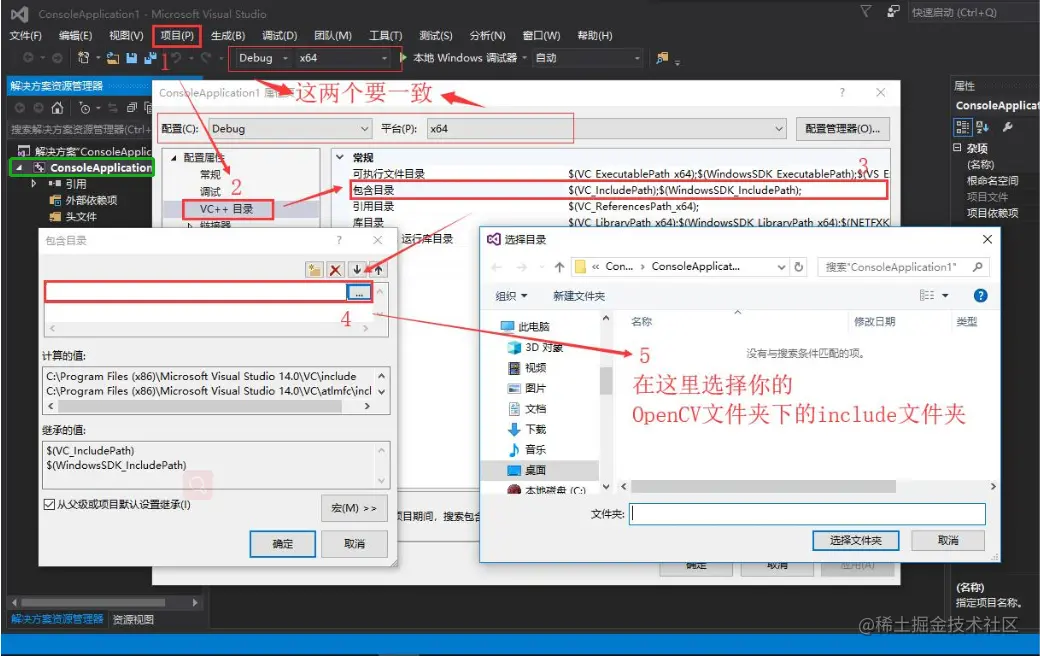
Task: Click 新建文件夹 in Select Directory dialog
Action: [x=579, y=296]
